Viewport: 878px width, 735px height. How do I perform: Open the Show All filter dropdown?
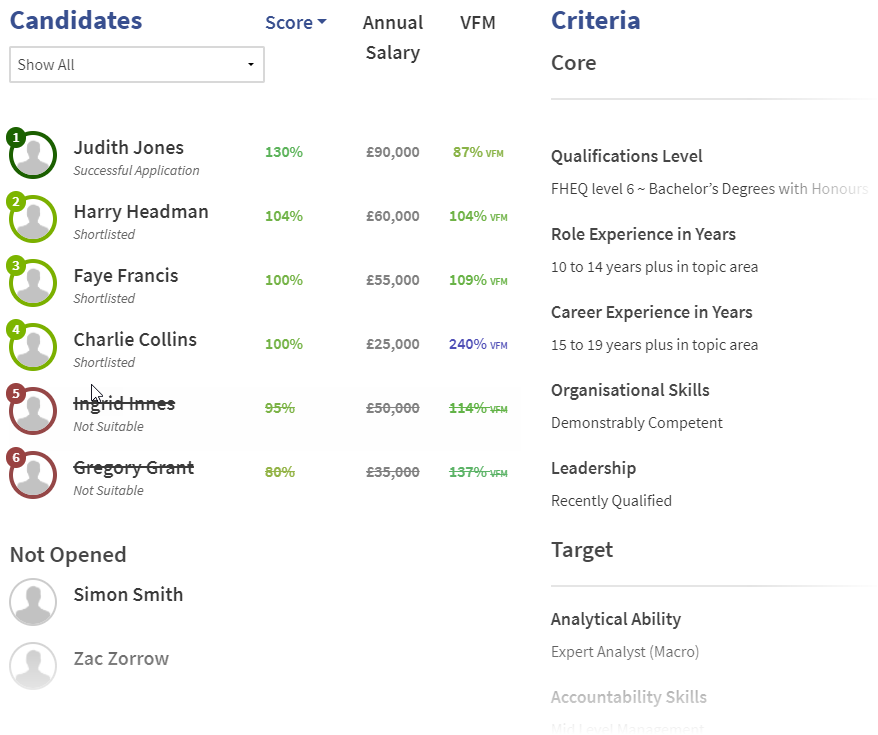tap(137, 65)
